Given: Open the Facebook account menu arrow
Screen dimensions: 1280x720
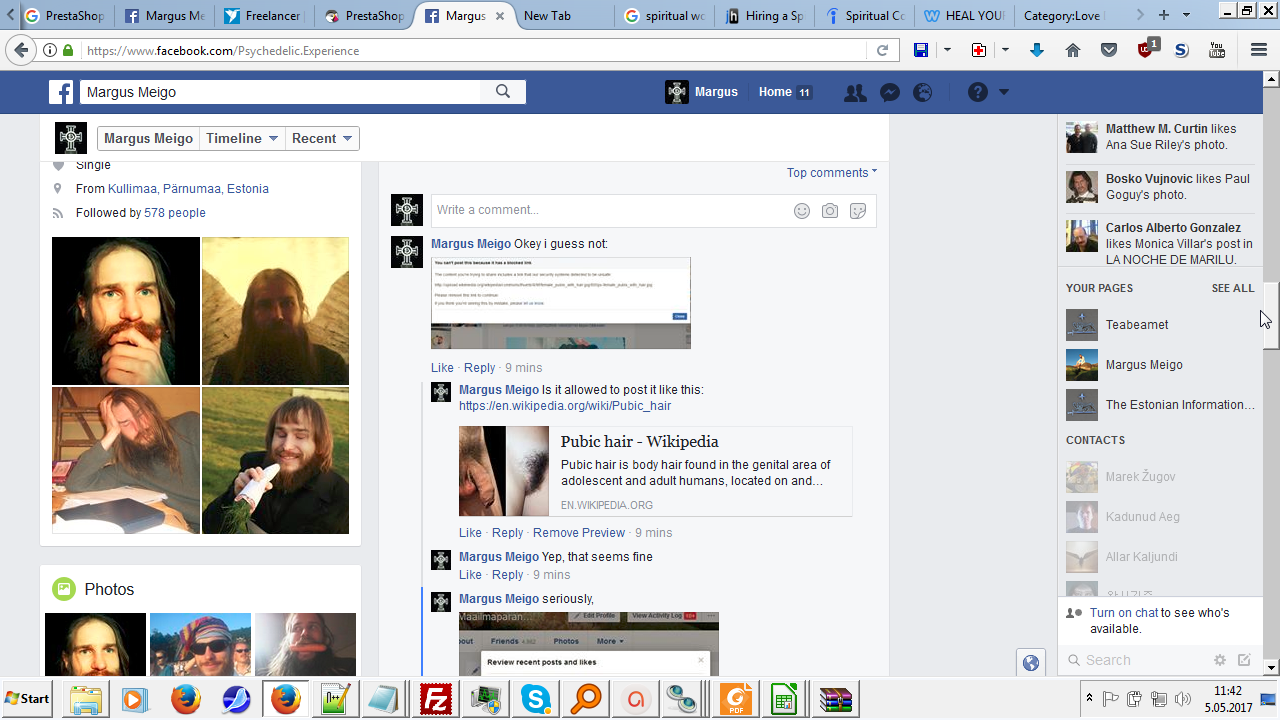Looking at the screenshot, I should click(1004, 92).
